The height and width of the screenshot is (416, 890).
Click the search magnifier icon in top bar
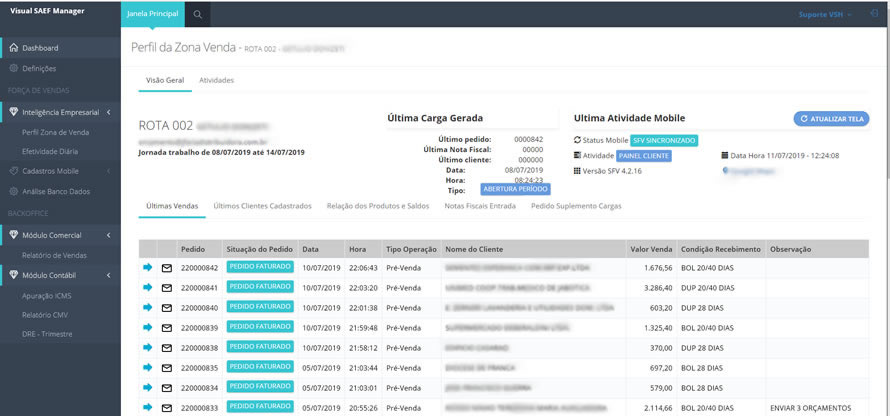[x=198, y=14]
